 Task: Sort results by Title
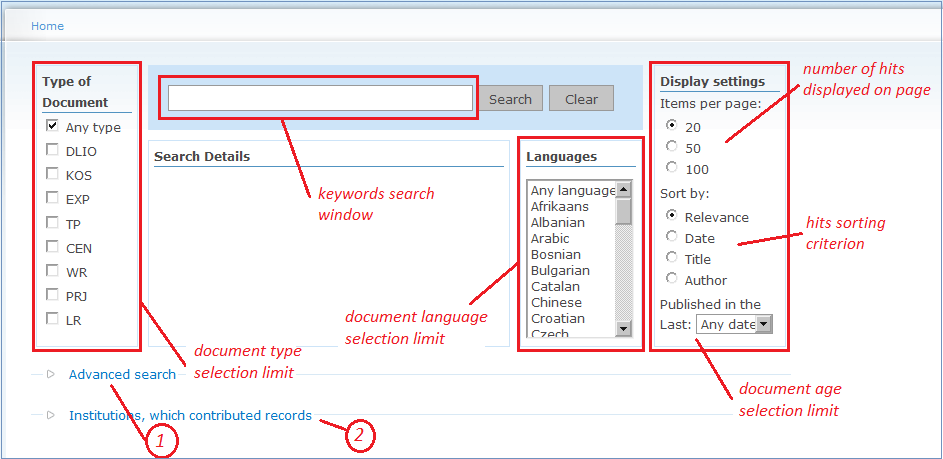[672, 257]
